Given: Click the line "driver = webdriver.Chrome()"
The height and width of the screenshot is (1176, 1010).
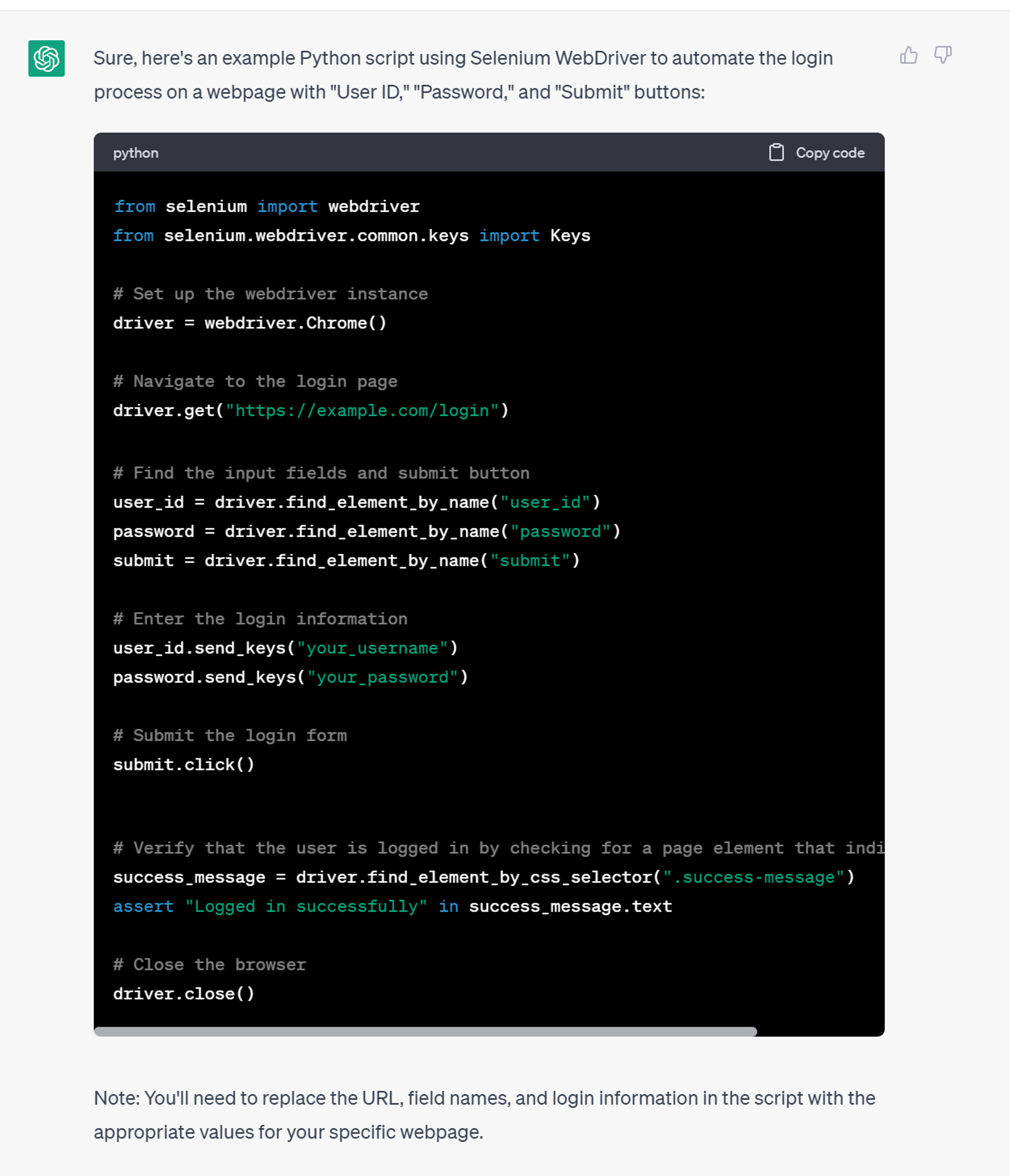Looking at the screenshot, I should [250, 323].
